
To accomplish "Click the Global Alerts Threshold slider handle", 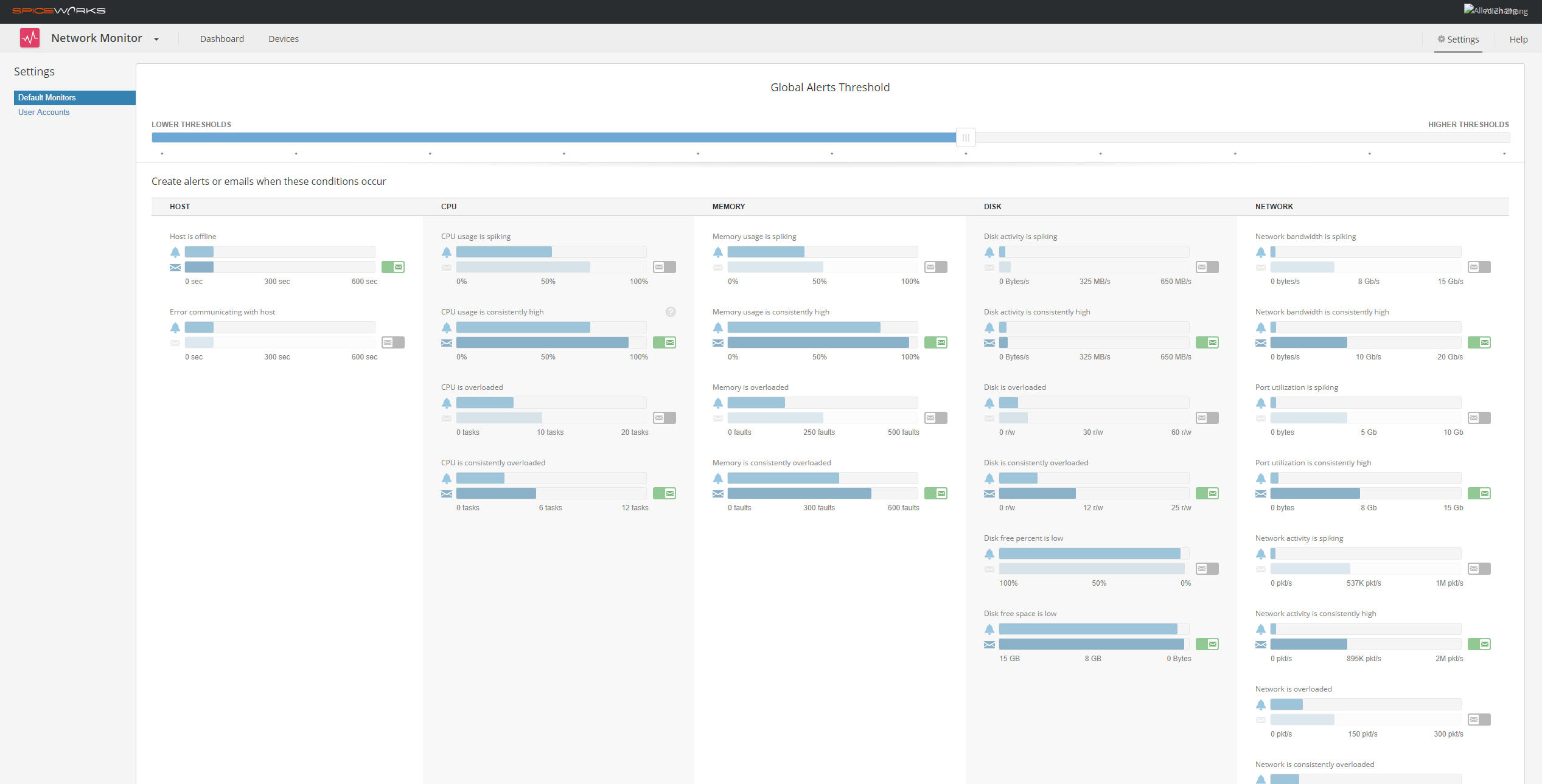I will (x=966, y=137).
